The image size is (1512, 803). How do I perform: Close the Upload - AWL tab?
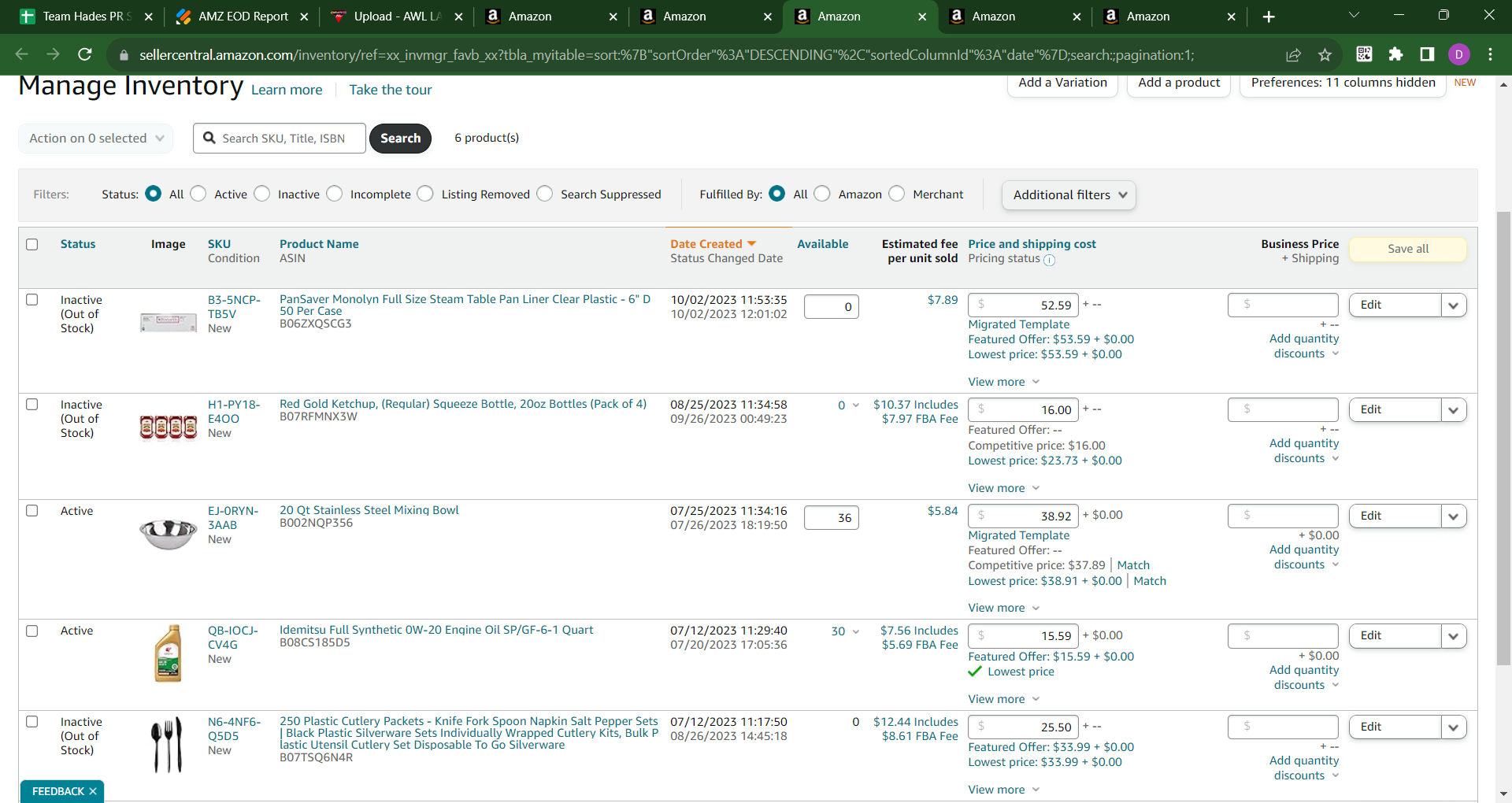coord(458,17)
